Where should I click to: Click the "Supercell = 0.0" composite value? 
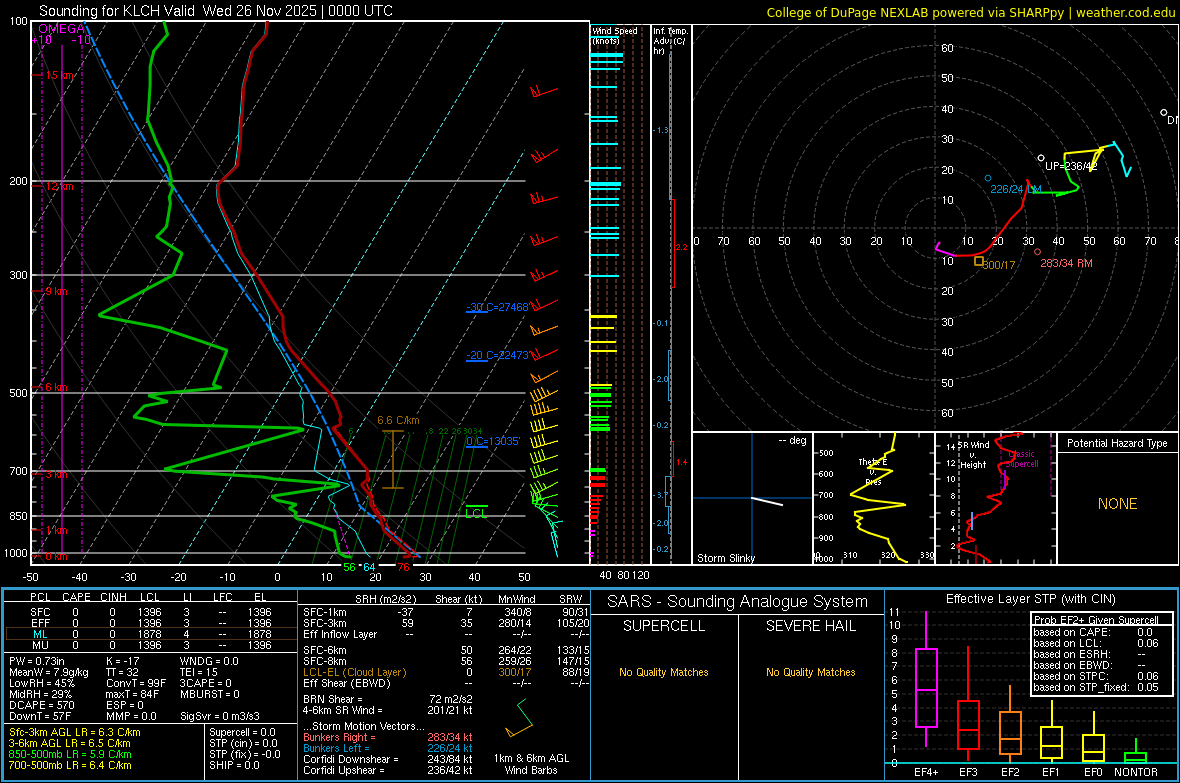tap(242, 732)
